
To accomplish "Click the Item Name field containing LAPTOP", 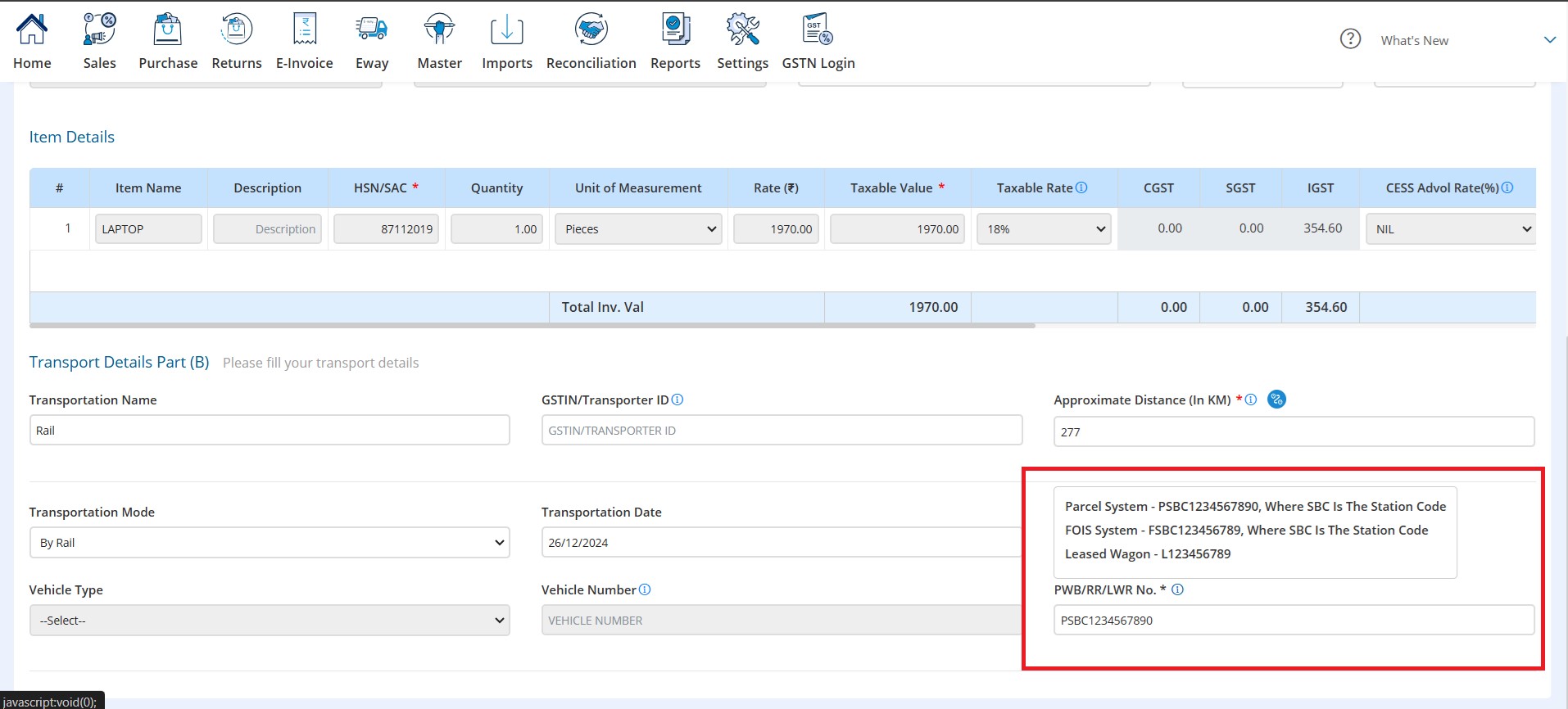I will coord(148,229).
